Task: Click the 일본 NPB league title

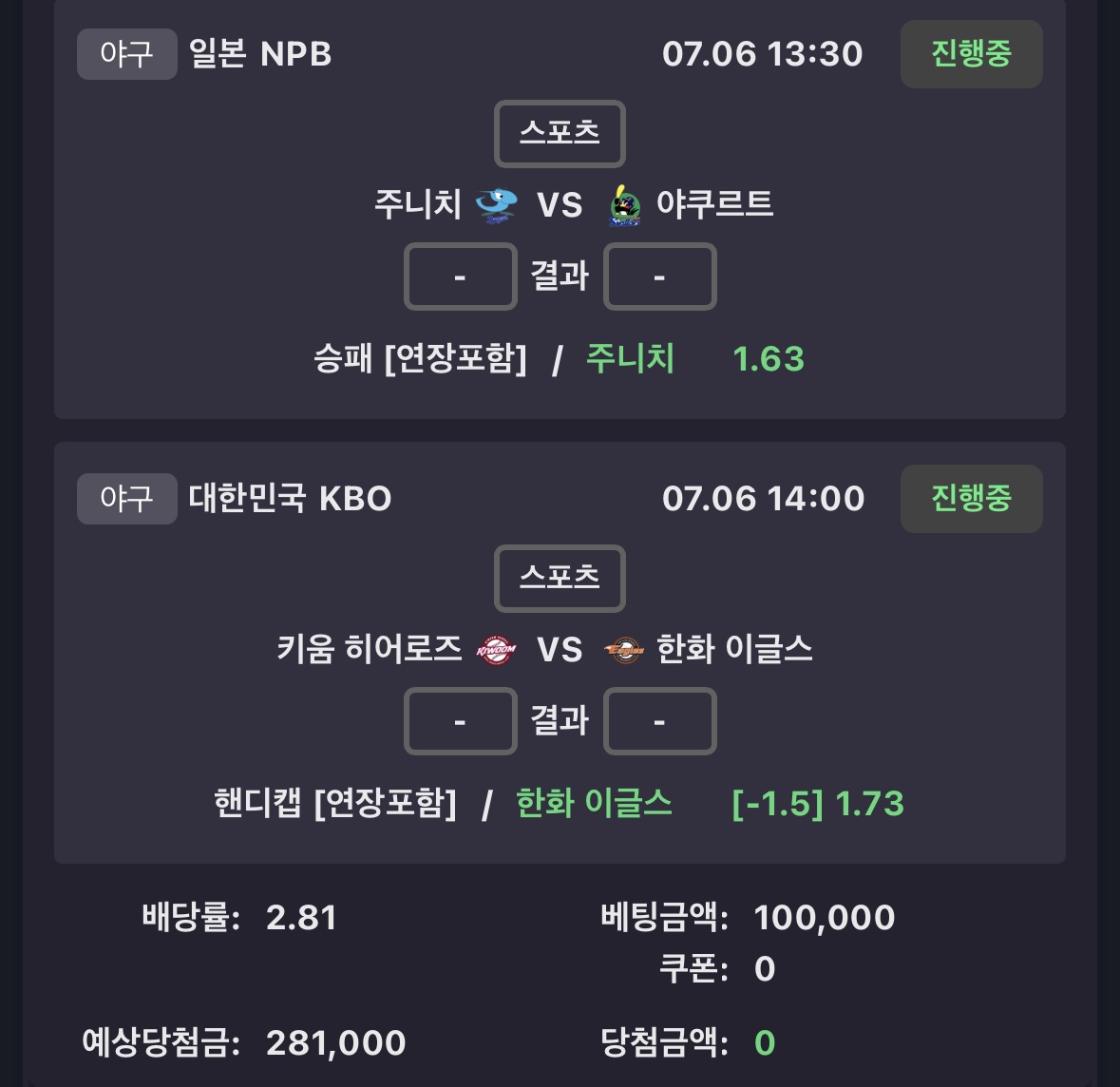Action: 260,54
